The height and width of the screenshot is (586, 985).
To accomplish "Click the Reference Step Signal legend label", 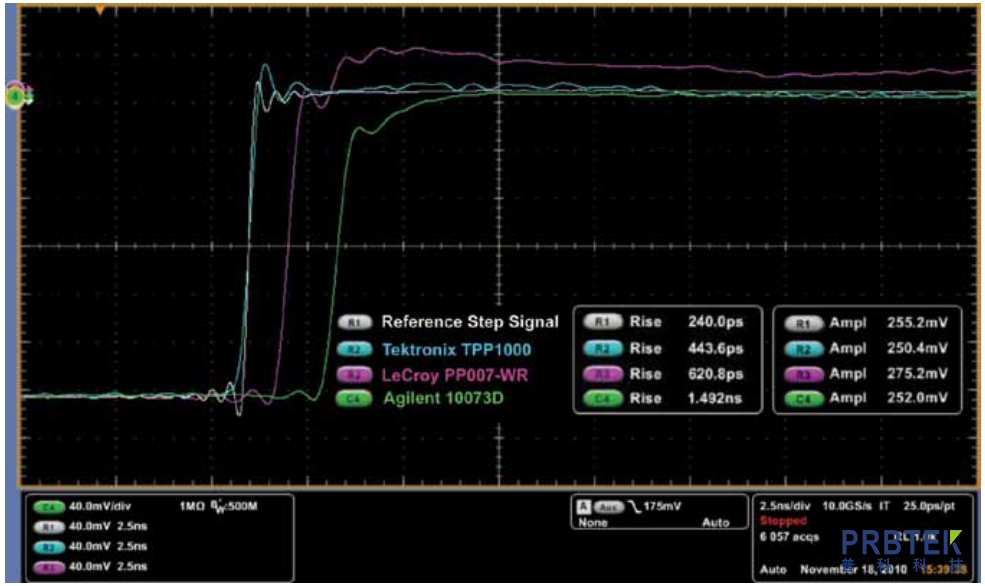I will pos(470,322).
